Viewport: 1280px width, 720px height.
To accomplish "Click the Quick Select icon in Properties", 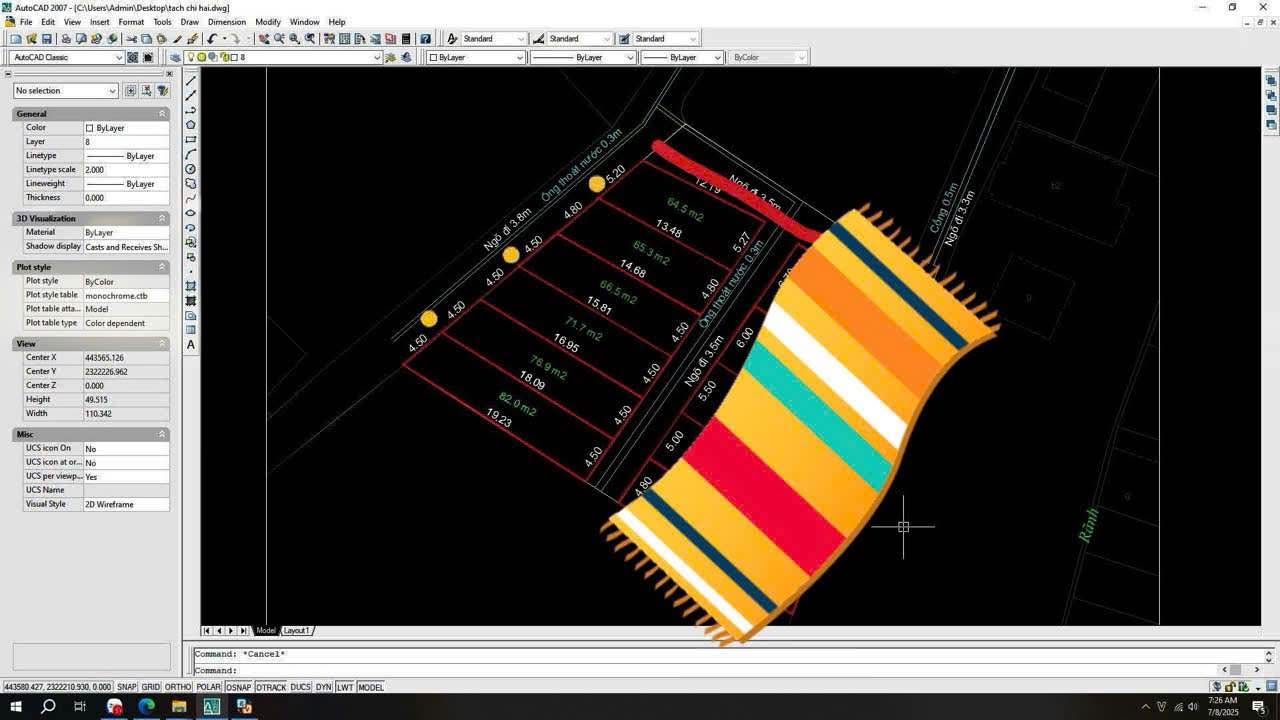I will click(162, 91).
